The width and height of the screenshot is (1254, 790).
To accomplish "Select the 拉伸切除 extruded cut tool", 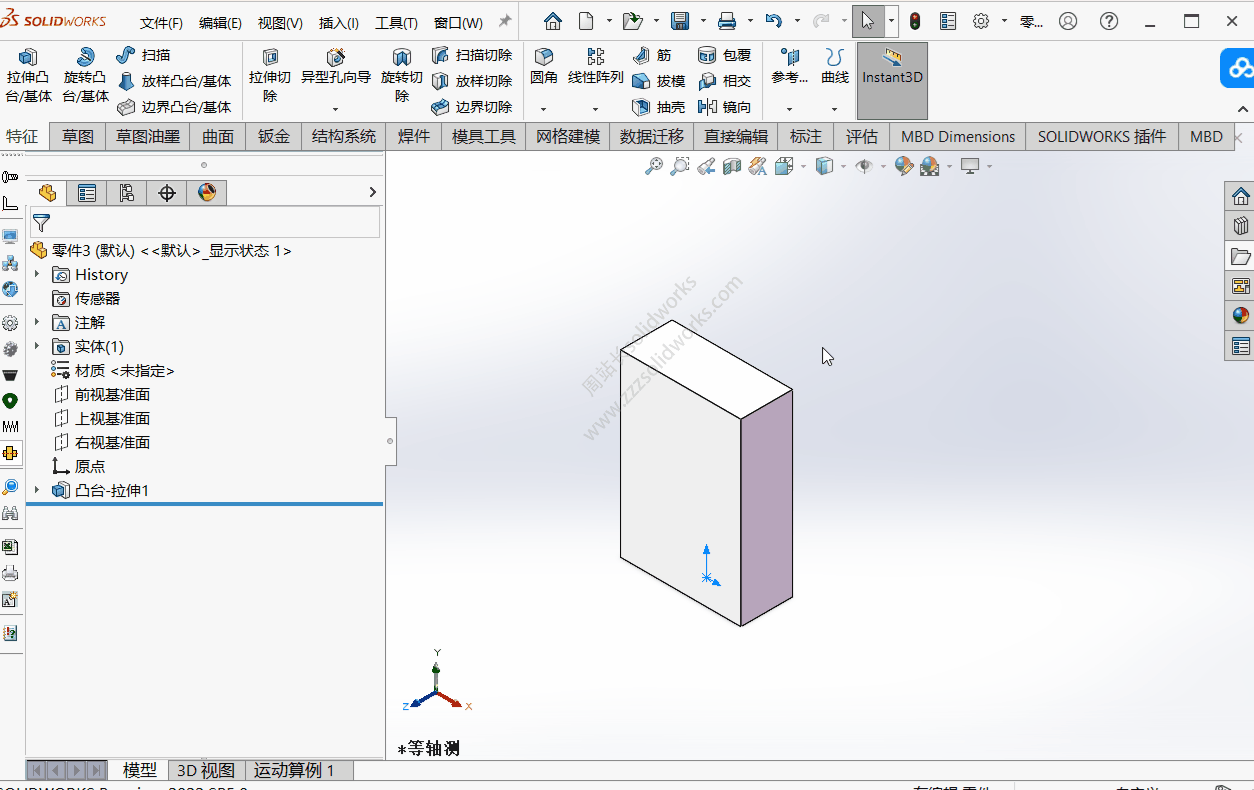I will 270,75.
